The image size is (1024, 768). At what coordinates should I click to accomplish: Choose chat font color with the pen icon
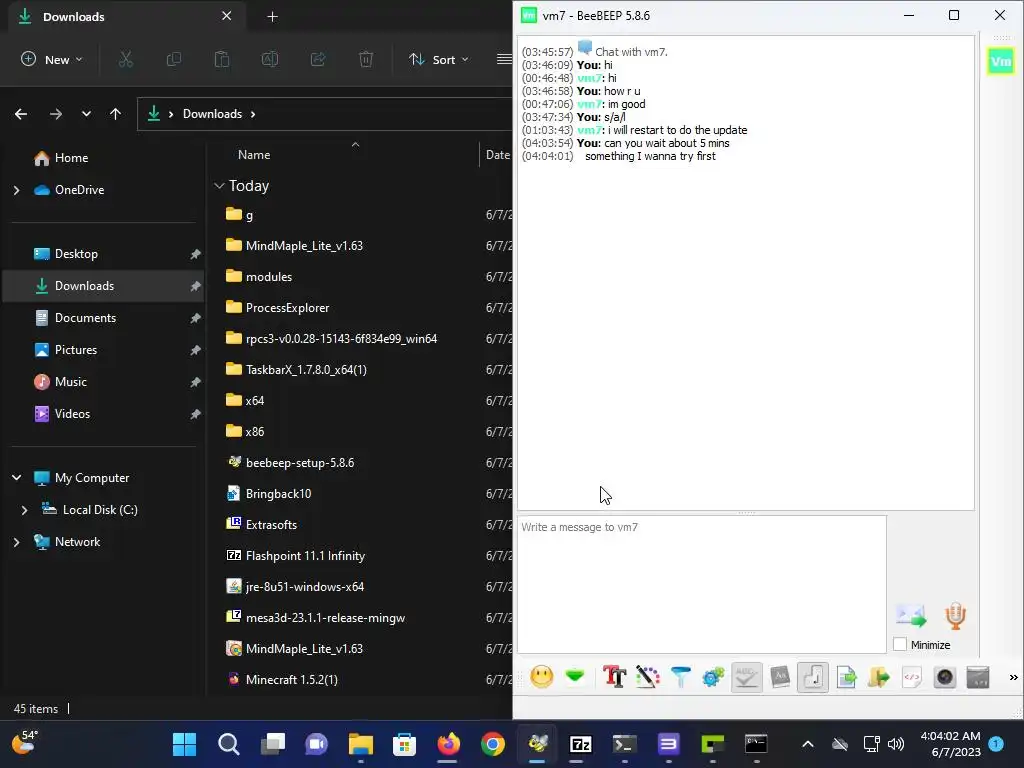[x=647, y=677]
